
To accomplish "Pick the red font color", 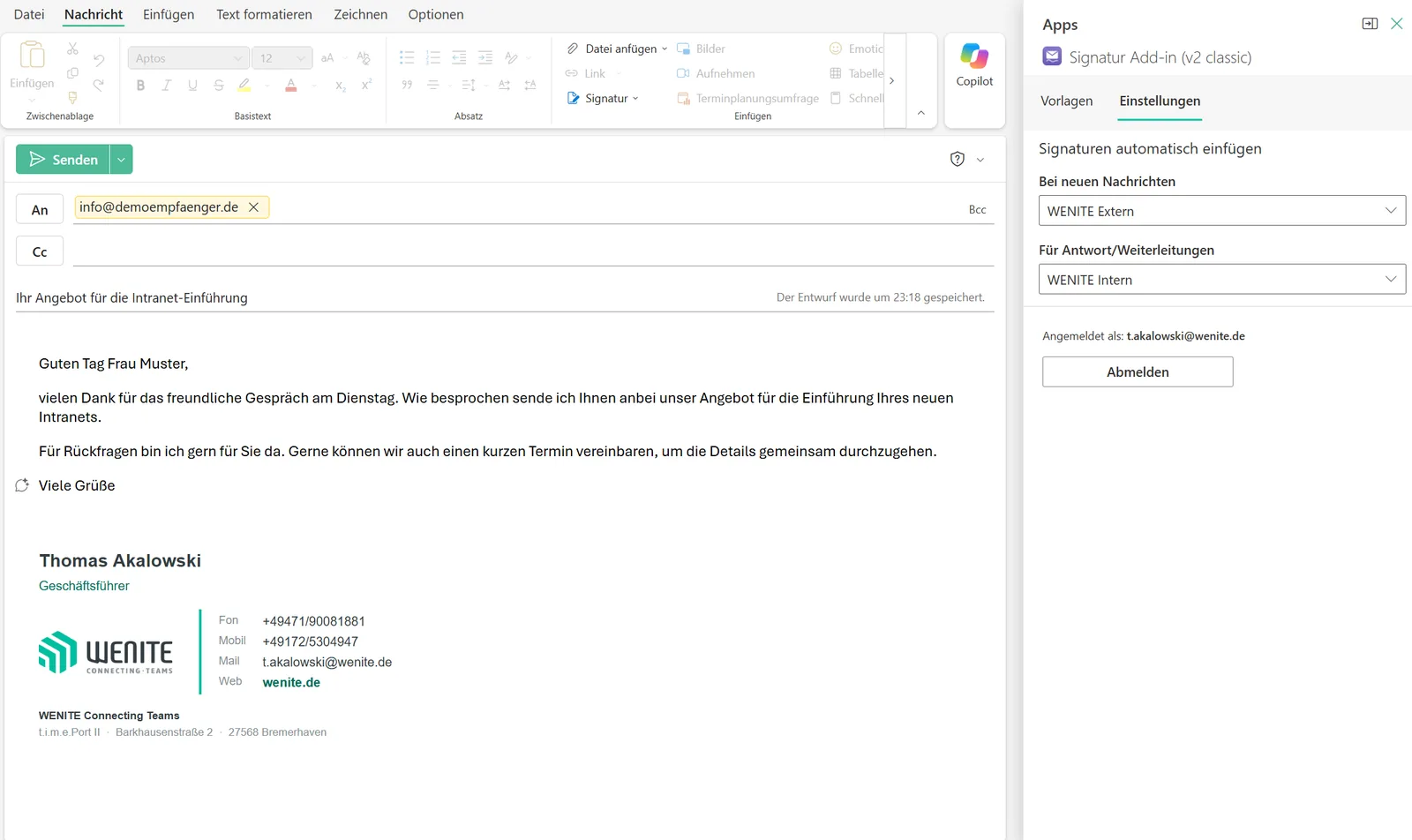I will pos(291,86).
